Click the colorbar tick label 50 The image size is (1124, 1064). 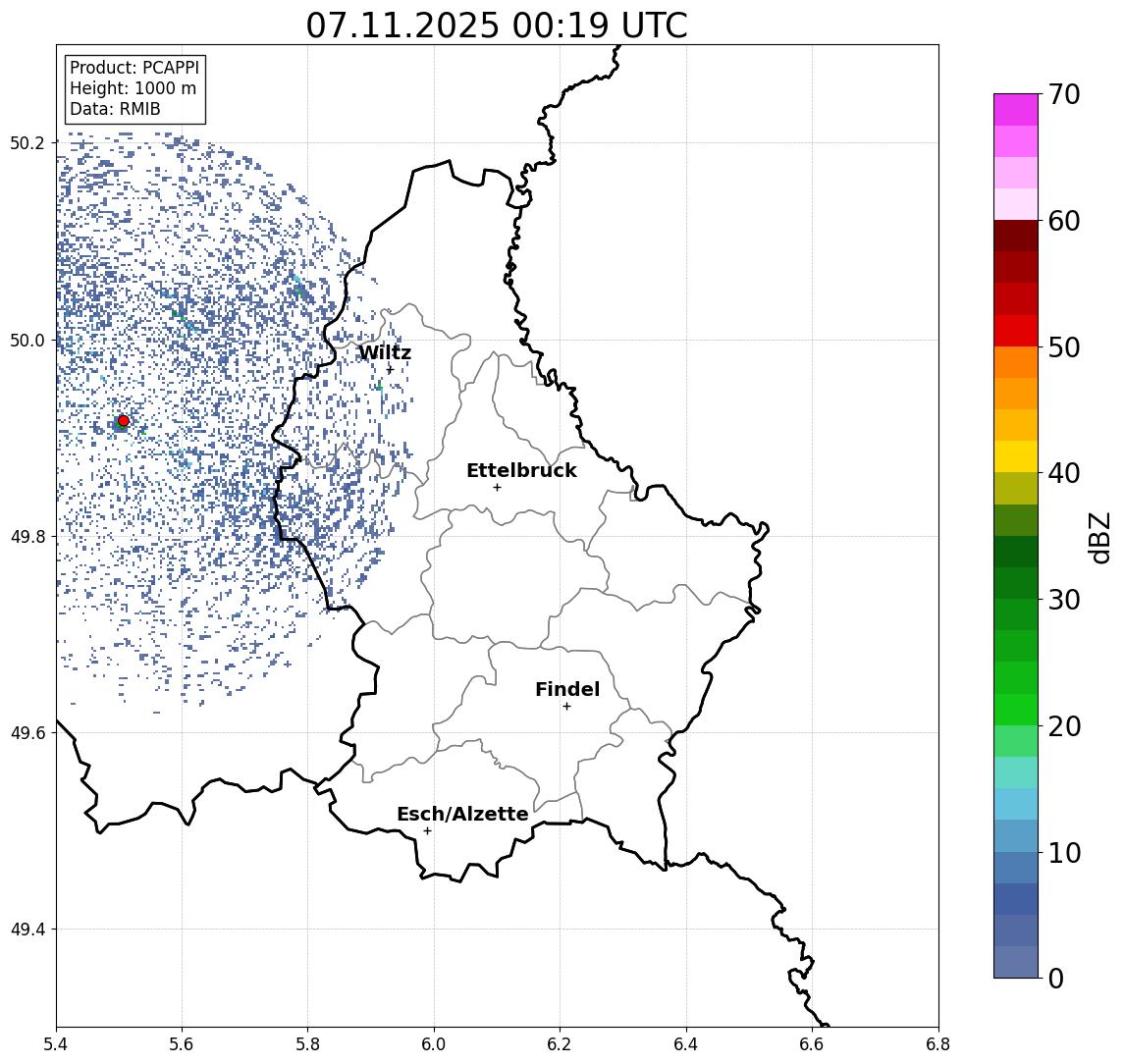click(x=1064, y=347)
